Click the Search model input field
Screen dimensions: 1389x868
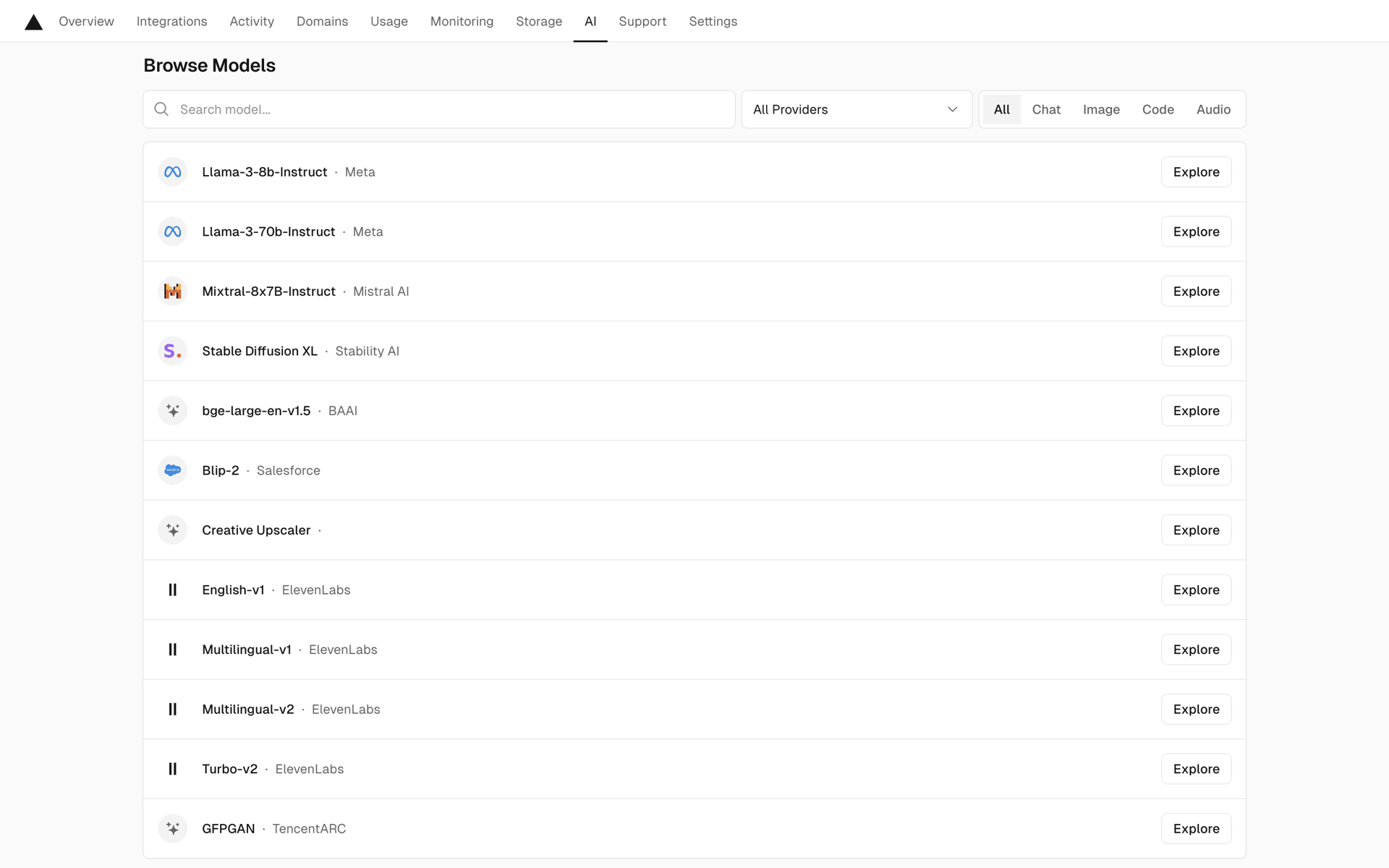click(x=439, y=109)
